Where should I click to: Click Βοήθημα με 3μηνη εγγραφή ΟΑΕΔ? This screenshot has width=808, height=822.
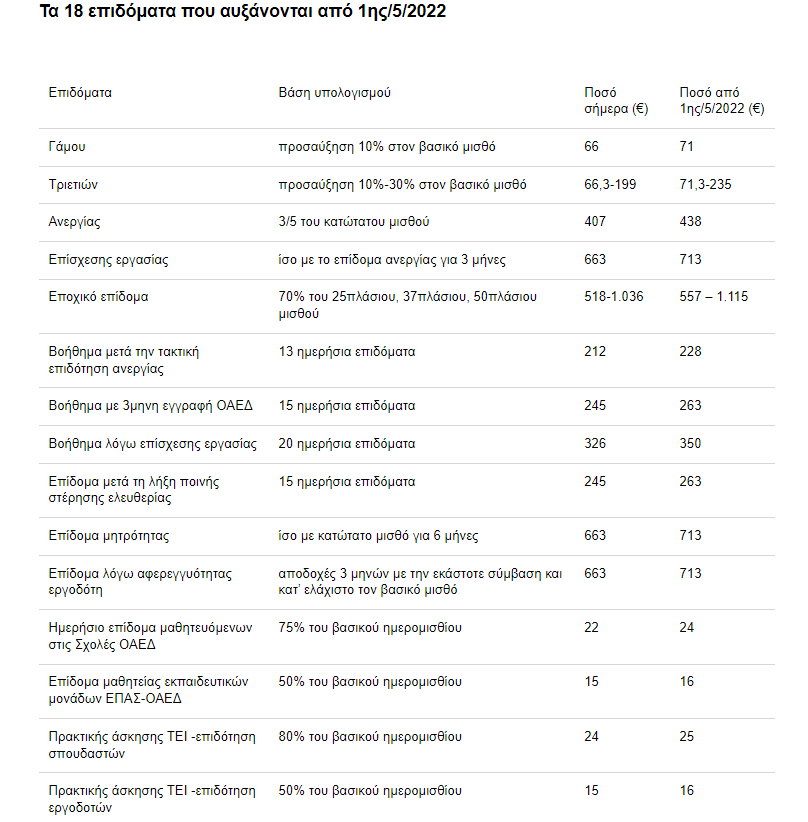click(150, 406)
